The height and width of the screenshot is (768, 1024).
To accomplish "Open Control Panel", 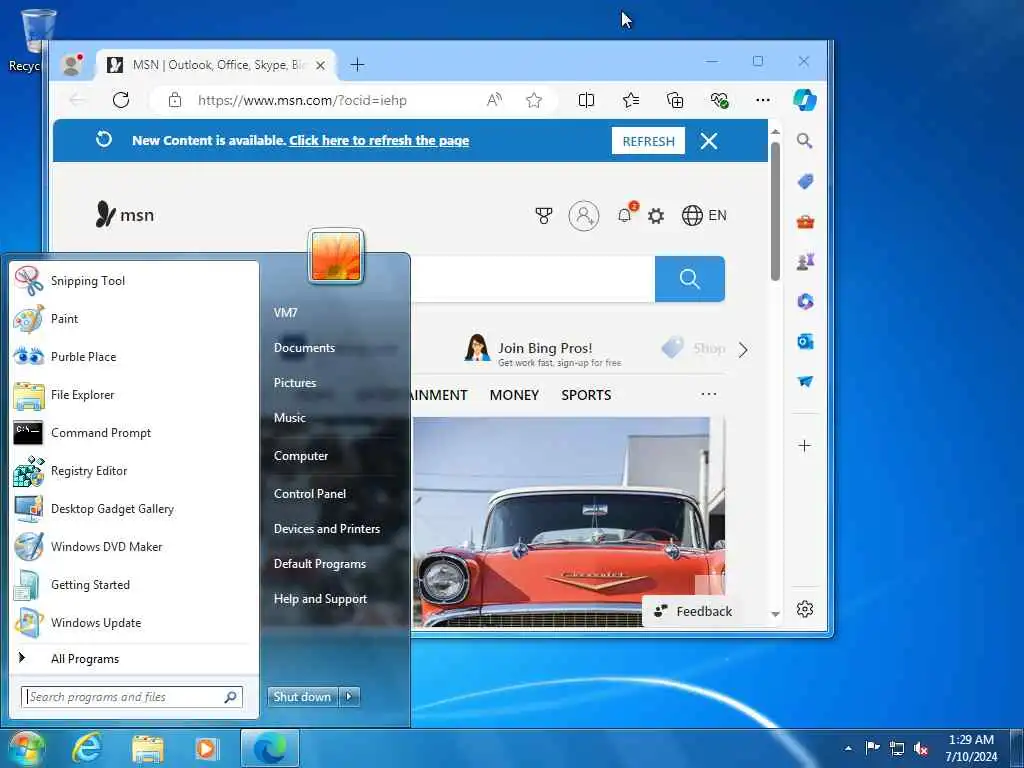I will (310, 494).
